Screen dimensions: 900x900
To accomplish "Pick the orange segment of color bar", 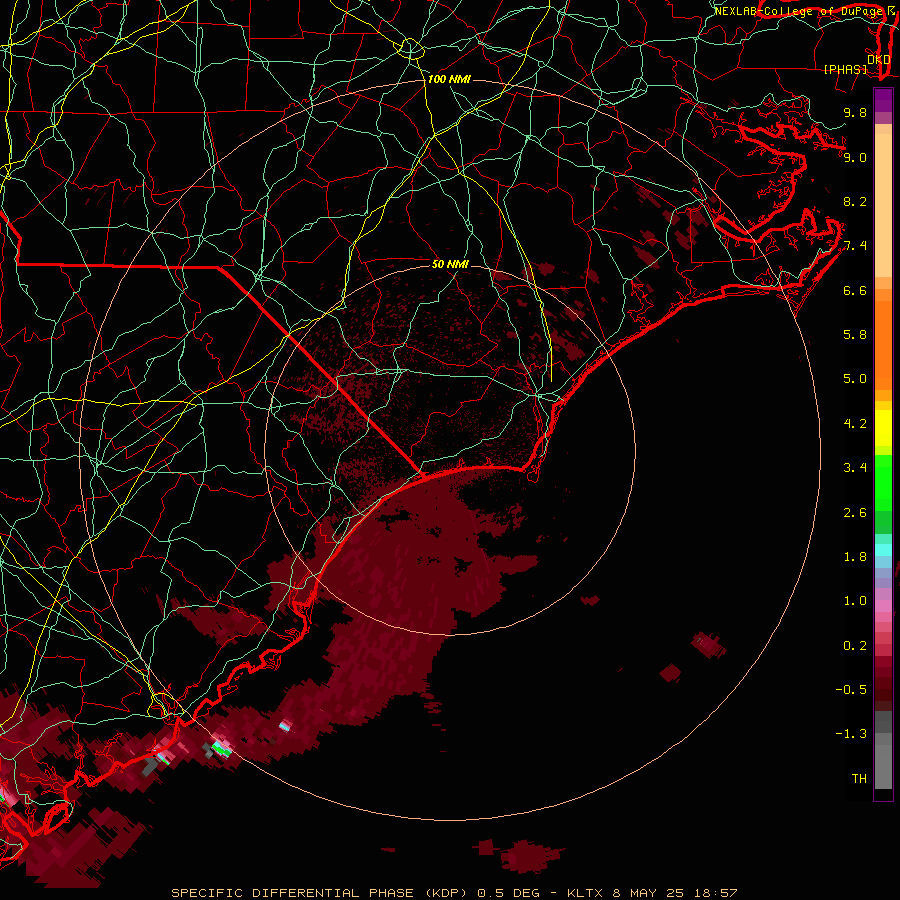I will [883, 345].
